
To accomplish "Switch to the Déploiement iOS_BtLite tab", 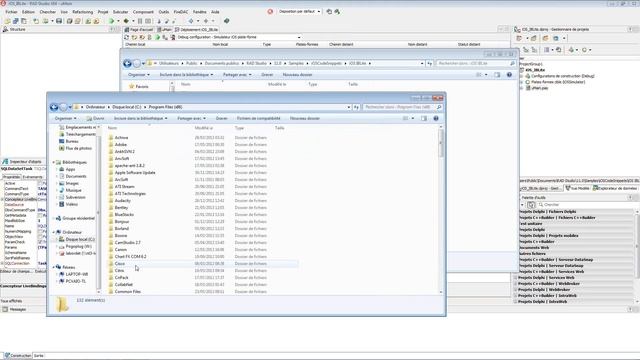I will point(196,29).
